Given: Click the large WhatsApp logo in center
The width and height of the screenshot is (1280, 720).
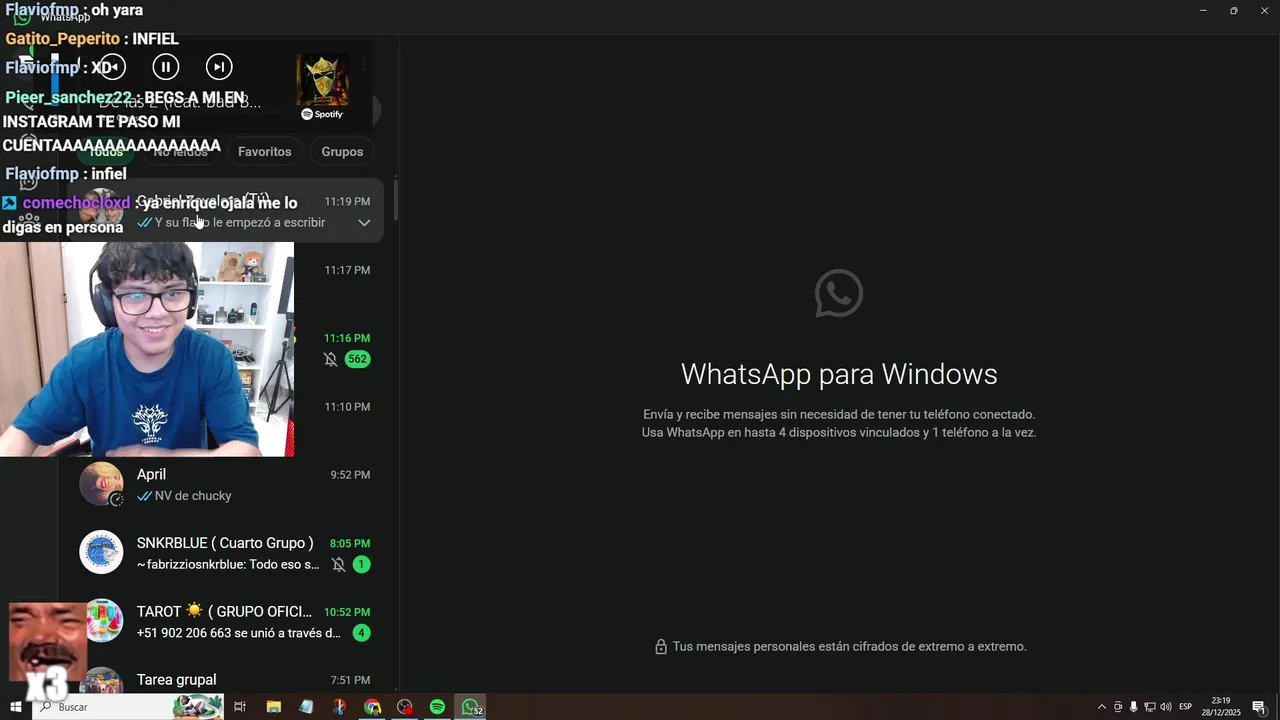Looking at the screenshot, I should click(x=839, y=293).
